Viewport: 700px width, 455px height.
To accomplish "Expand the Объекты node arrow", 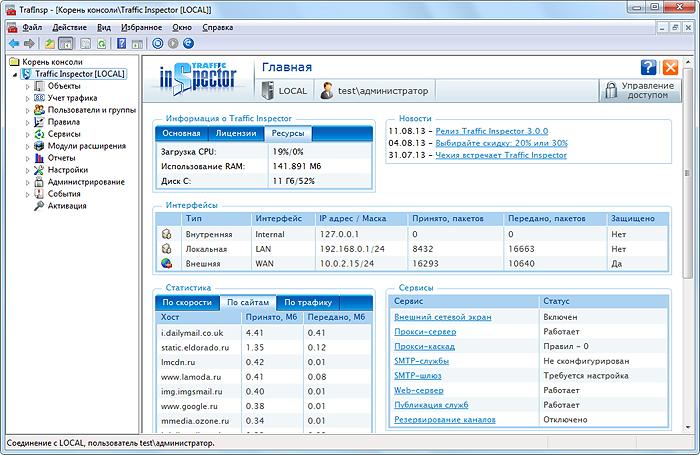I will (x=27, y=86).
